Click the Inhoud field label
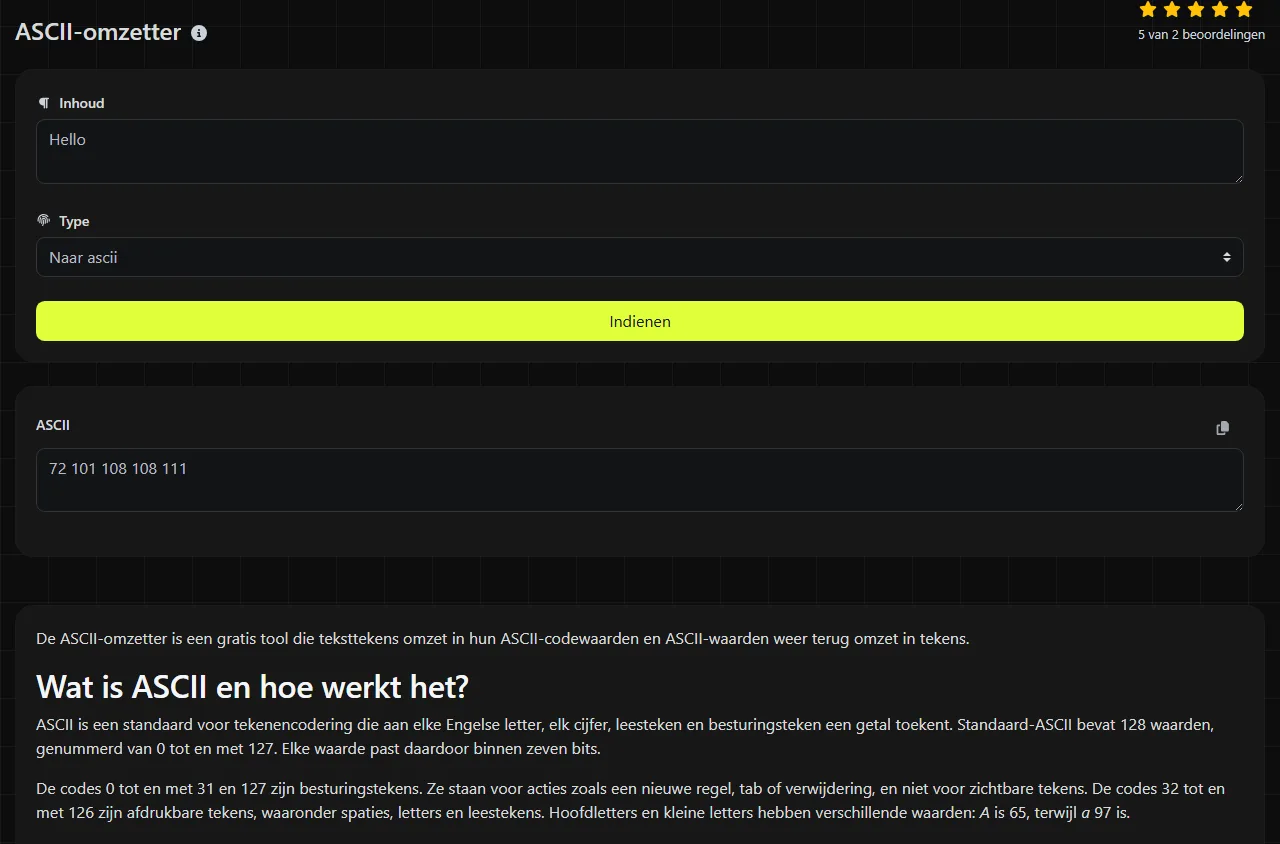The height and width of the screenshot is (844, 1280). pyautogui.click(x=81, y=103)
